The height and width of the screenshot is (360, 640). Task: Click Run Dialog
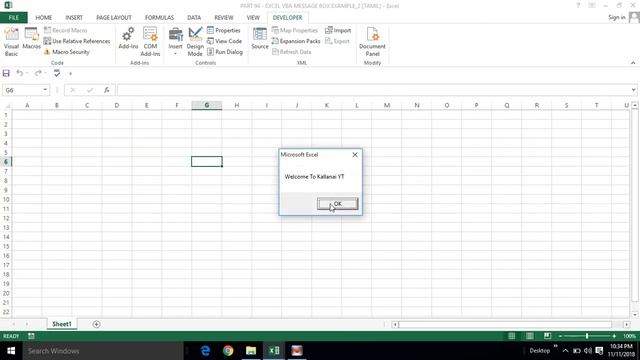(225, 52)
